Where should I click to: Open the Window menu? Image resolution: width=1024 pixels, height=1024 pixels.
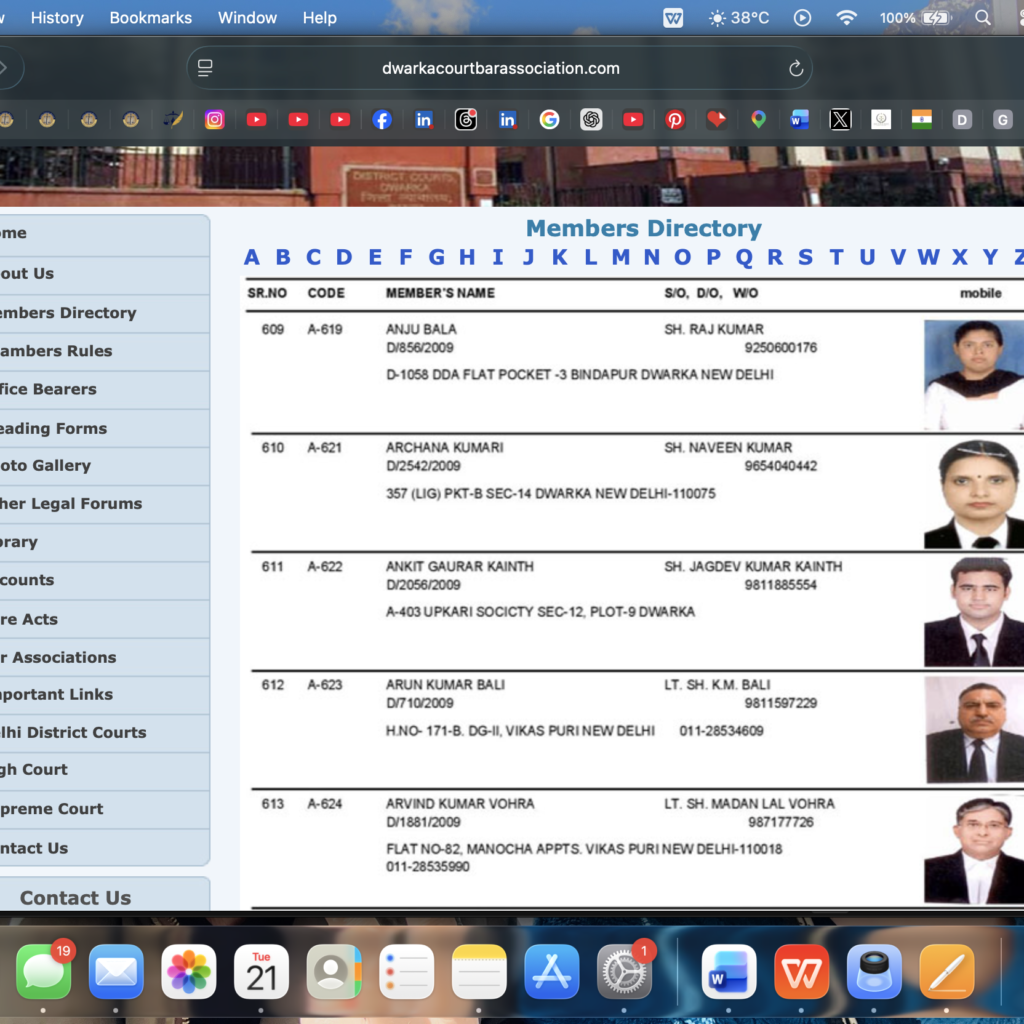(x=247, y=17)
